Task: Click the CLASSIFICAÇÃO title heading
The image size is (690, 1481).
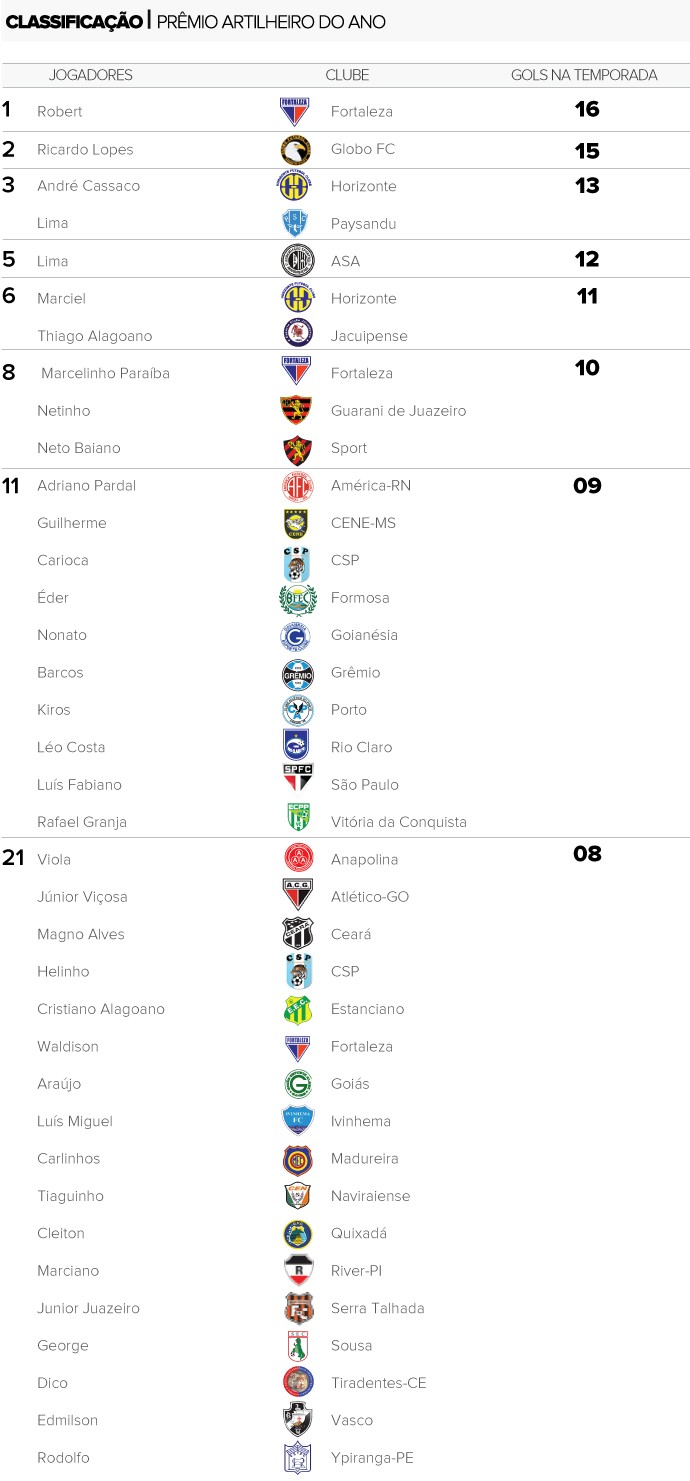Action: pos(74,22)
